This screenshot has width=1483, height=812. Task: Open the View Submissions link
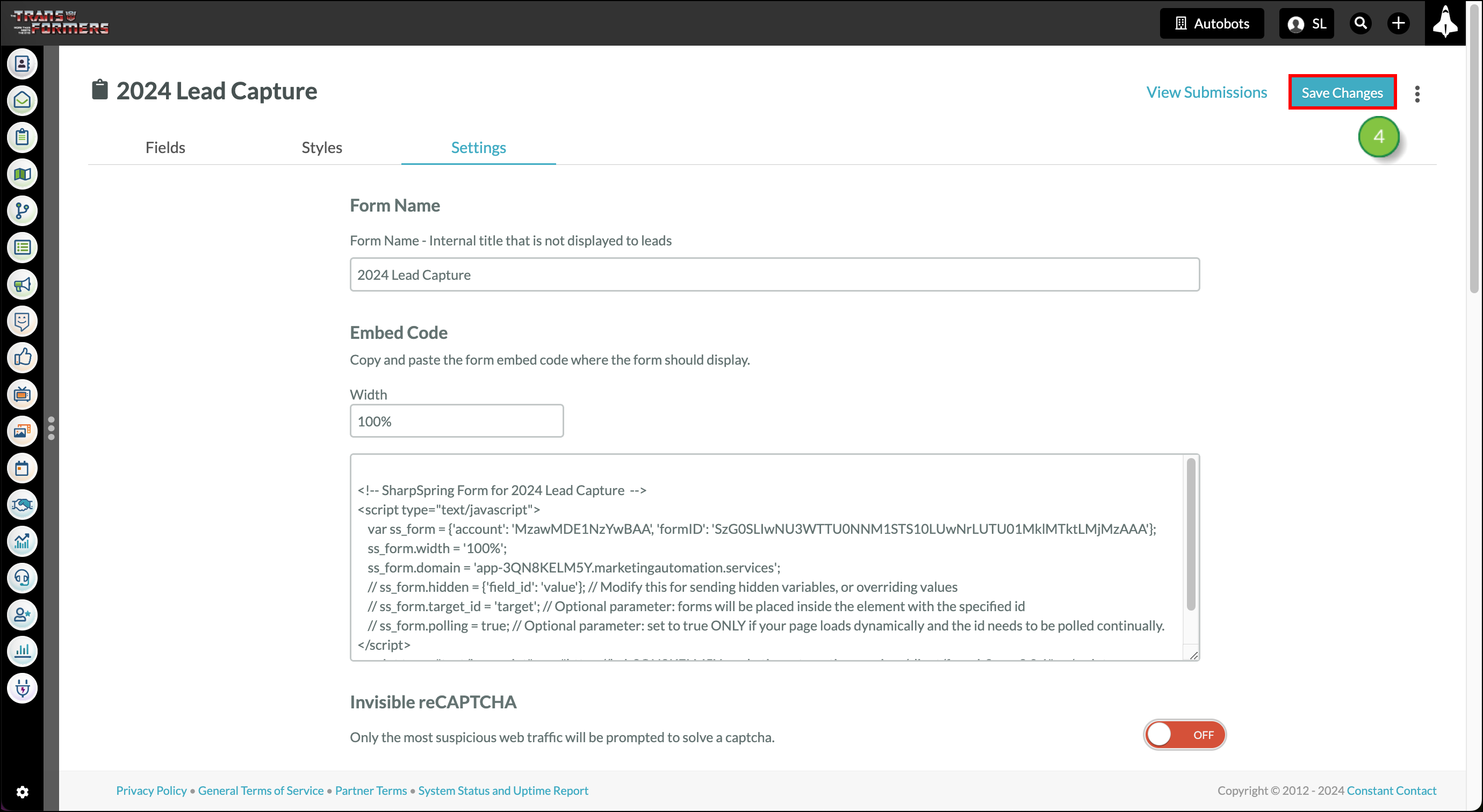tap(1207, 92)
